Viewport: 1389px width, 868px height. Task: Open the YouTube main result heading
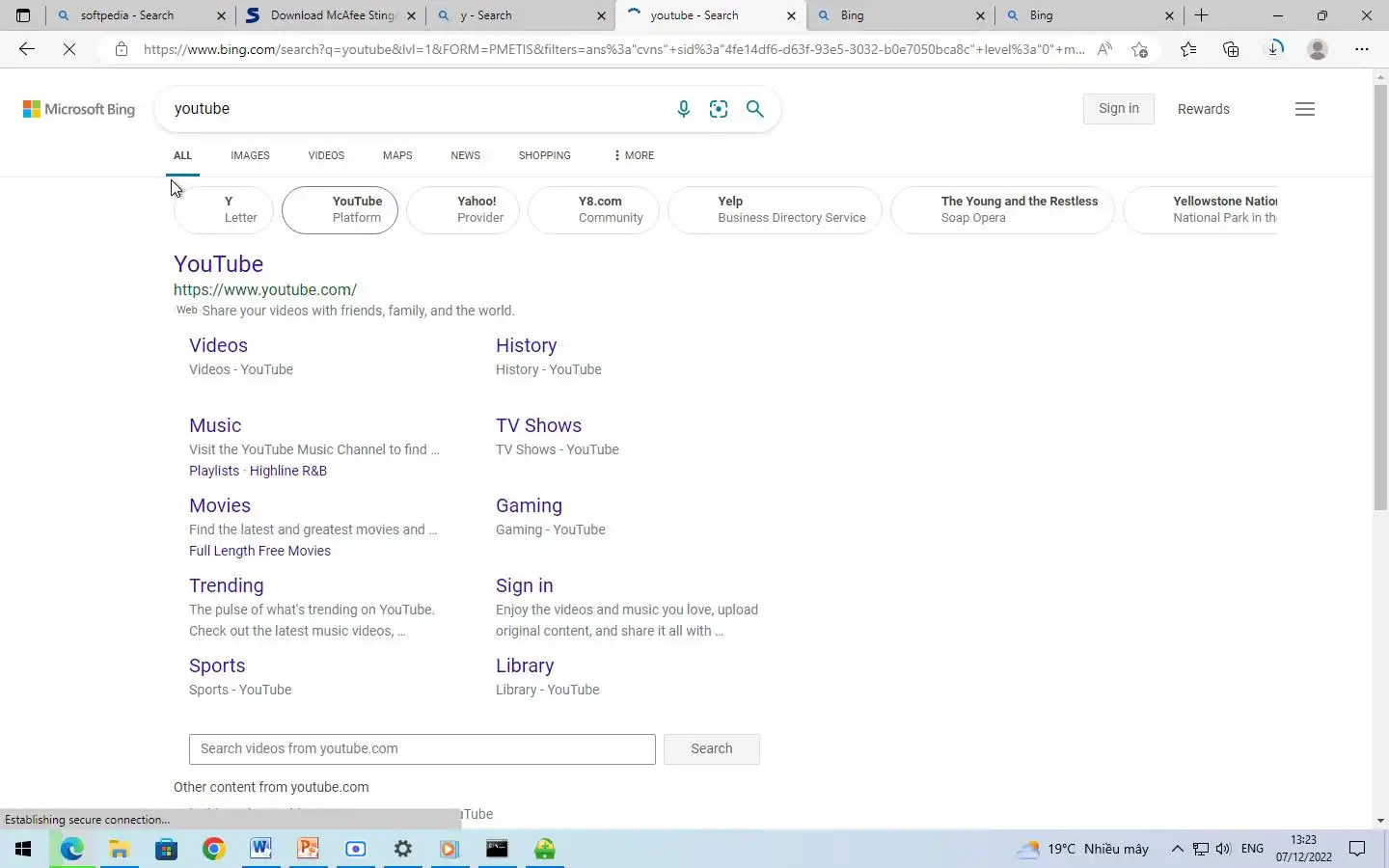(x=218, y=264)
